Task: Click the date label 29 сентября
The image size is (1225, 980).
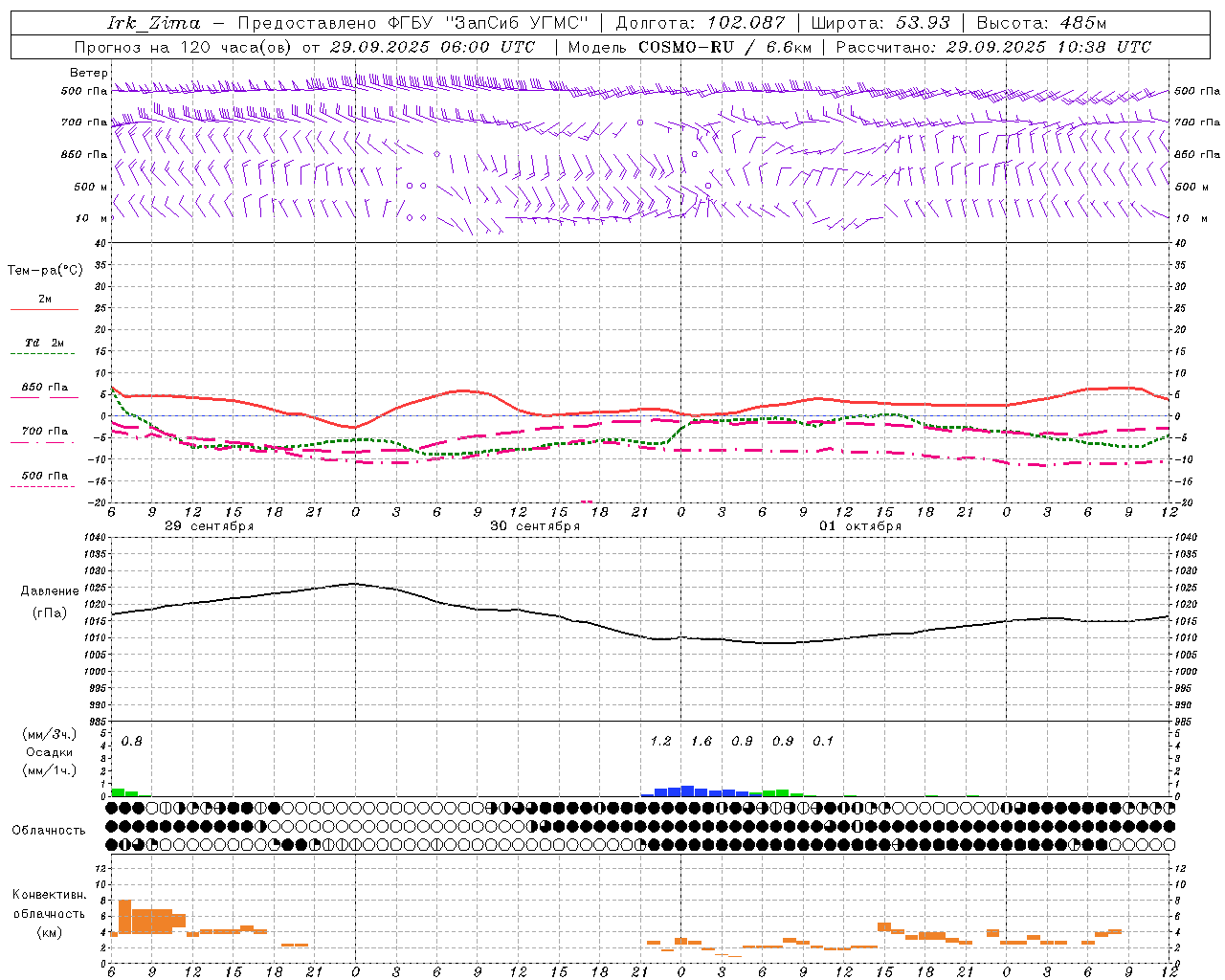Action: tap(209, 525)
